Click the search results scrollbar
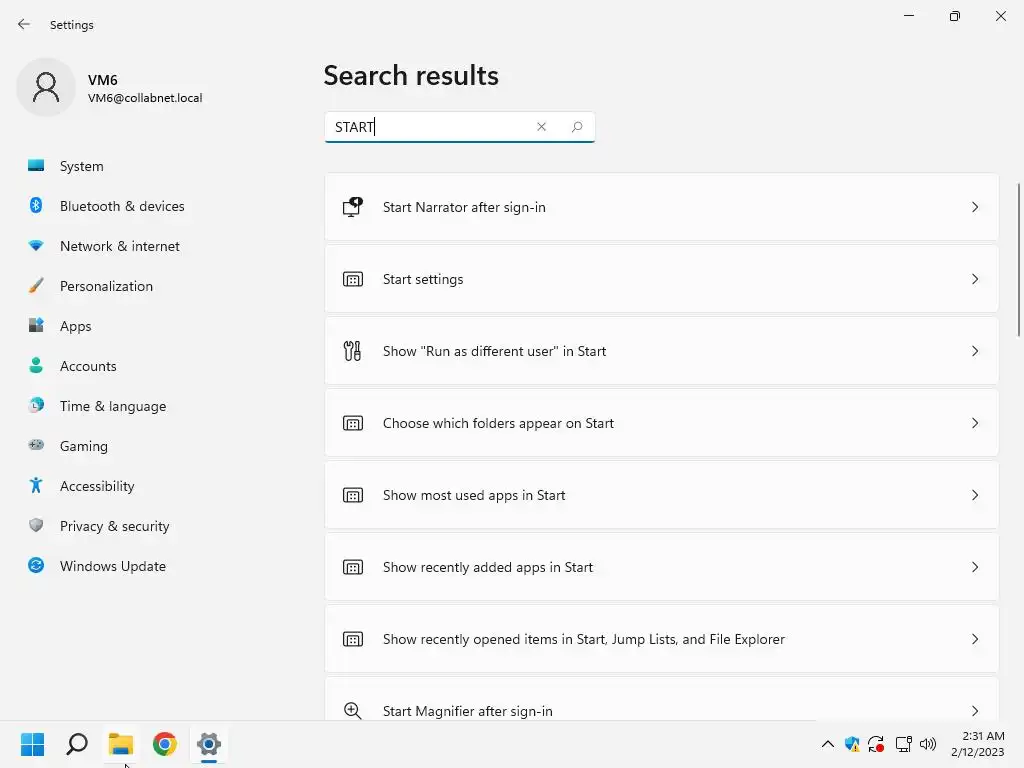 pyautogui.click(x=1019, y=260)
